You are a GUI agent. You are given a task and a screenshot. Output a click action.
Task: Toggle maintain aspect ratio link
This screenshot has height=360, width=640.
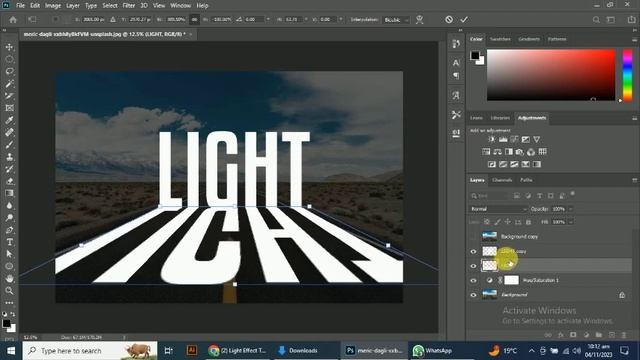(195, 20)
